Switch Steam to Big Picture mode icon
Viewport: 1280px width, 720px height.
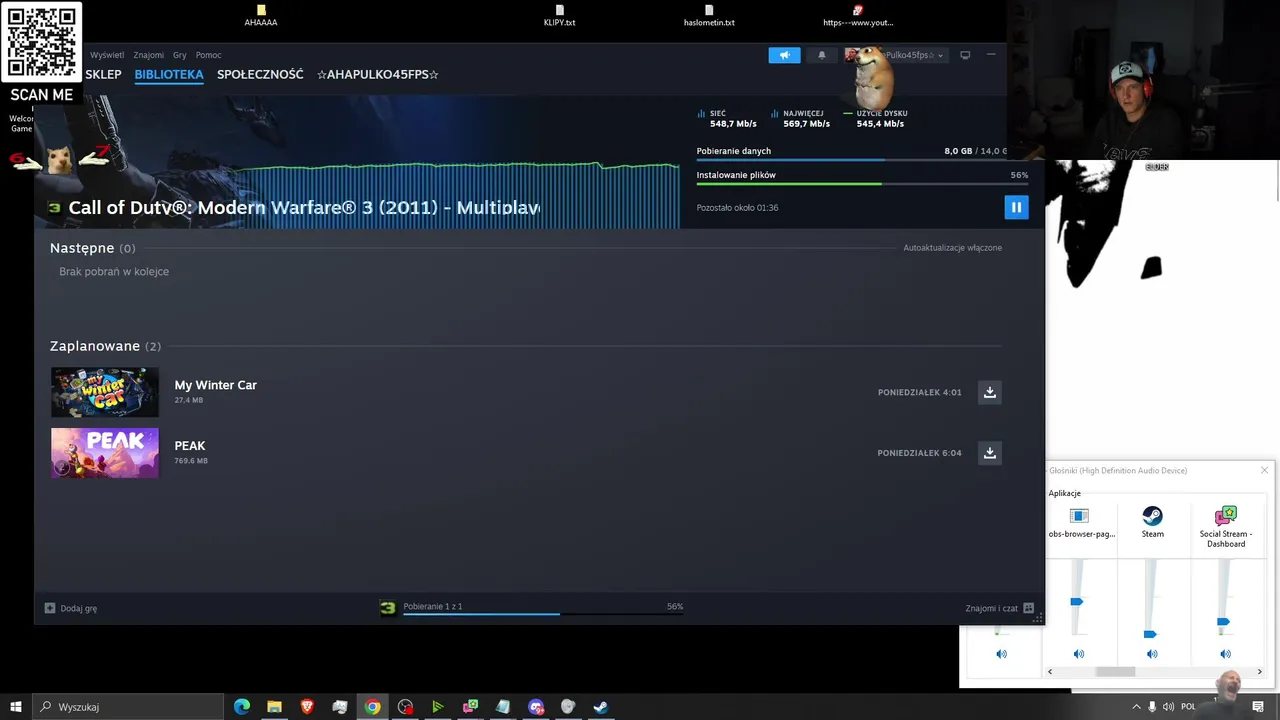[965, 55]
